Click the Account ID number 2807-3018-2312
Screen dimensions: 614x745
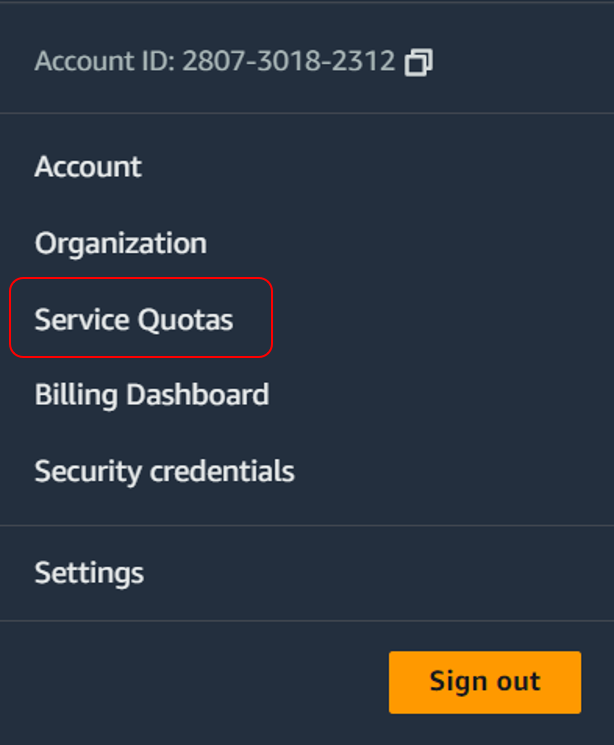pos(288,61)
